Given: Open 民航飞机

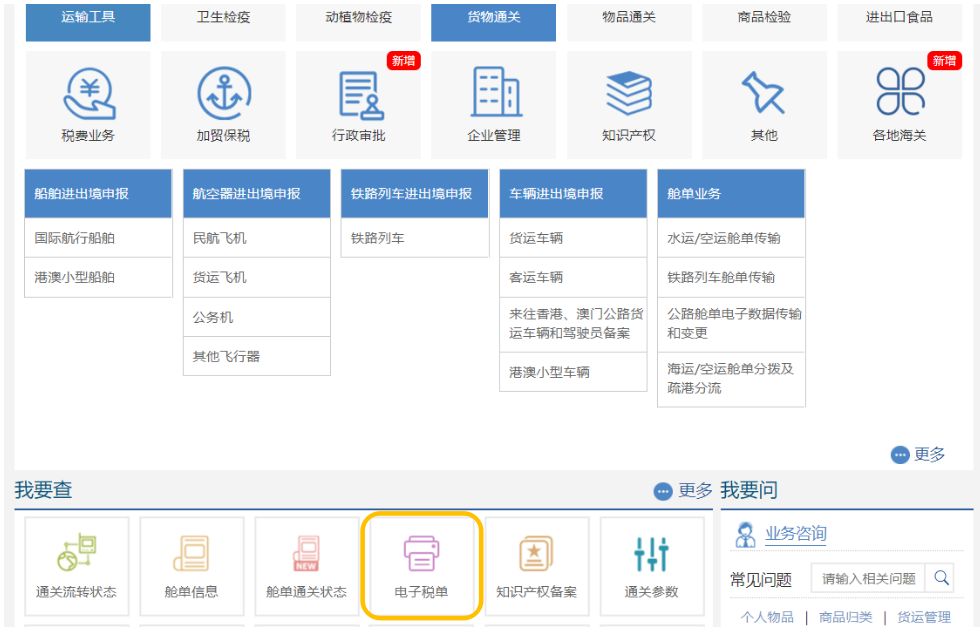Looking at the screenshot, I should point(257,238).
